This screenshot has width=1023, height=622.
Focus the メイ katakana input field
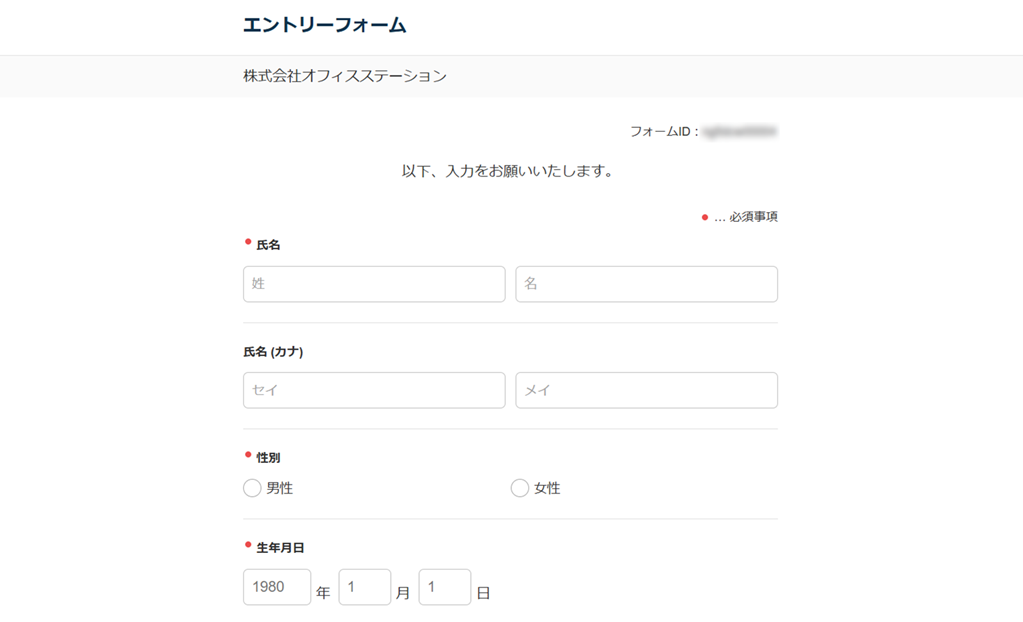[x=646, y=391]
